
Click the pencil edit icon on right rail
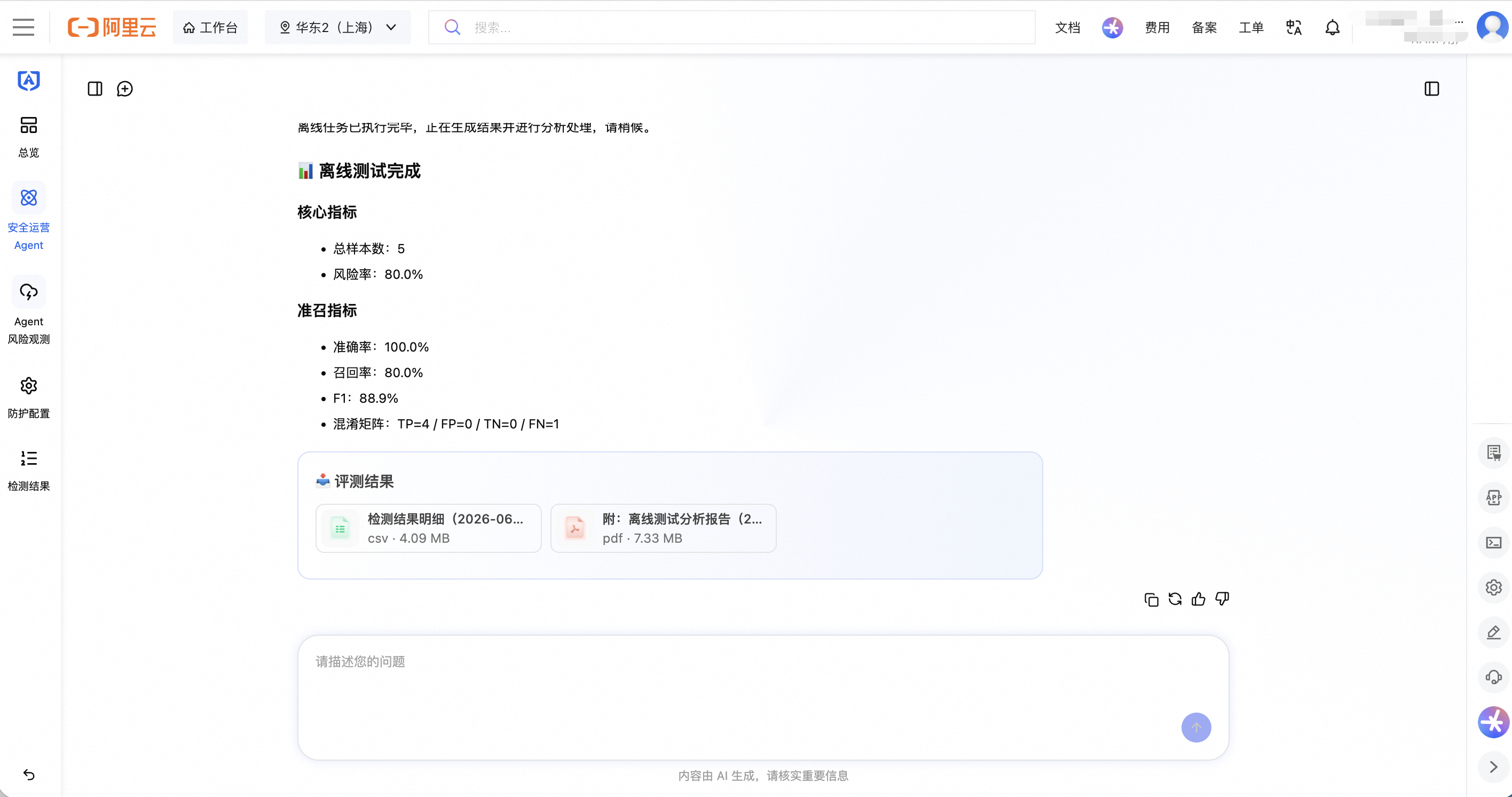(1494, 632)
